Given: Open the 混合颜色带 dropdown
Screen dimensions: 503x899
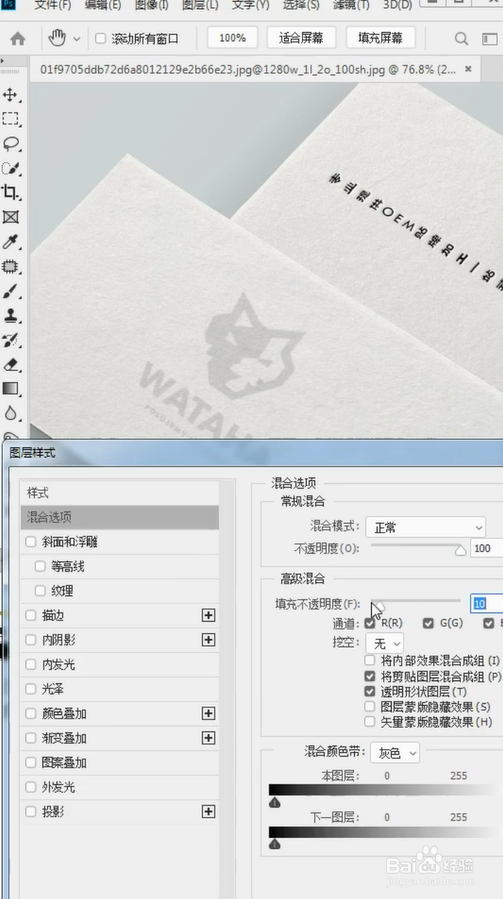Looking at the screenshot, I should click(x=395, y=753).
